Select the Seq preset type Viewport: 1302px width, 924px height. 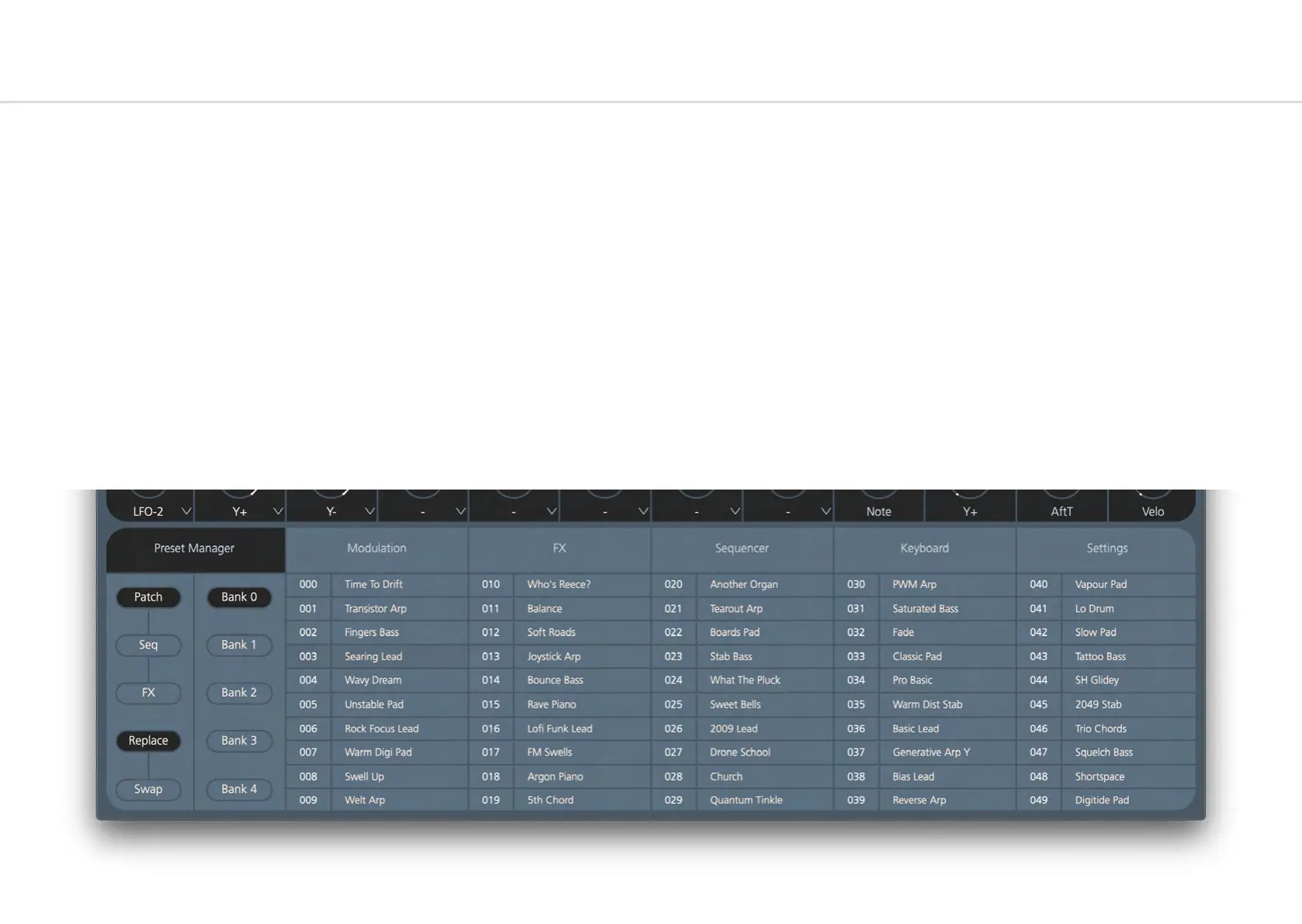click(148, 645)
